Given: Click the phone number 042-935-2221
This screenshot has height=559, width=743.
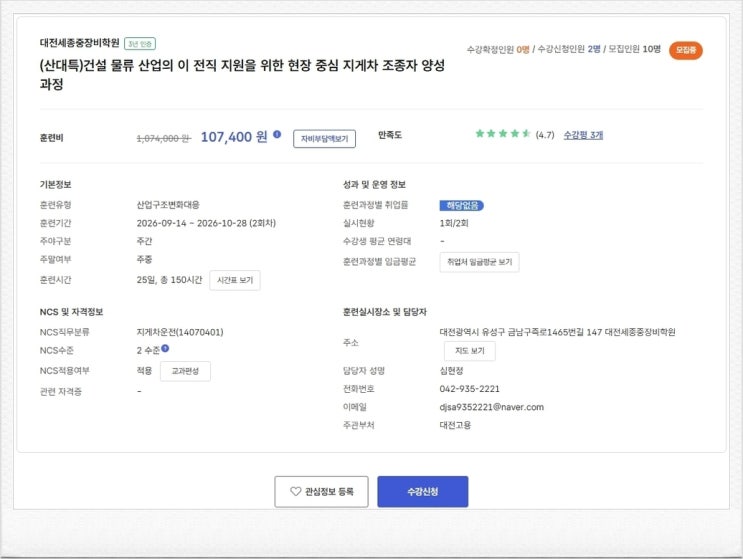Looking at the screenshot, I should point(470,389).
